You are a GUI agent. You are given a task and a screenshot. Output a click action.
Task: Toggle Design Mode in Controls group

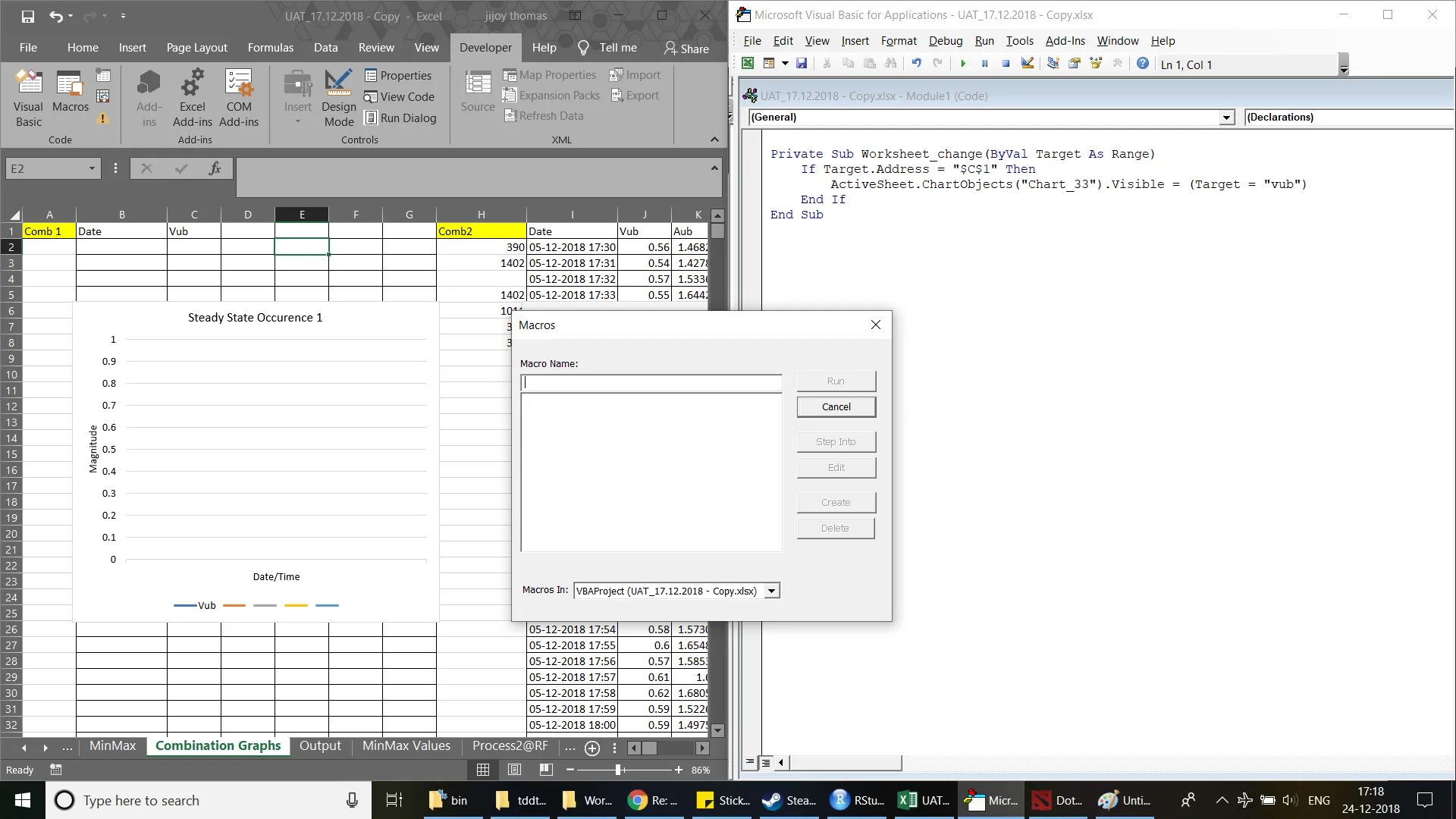(339, 99)
